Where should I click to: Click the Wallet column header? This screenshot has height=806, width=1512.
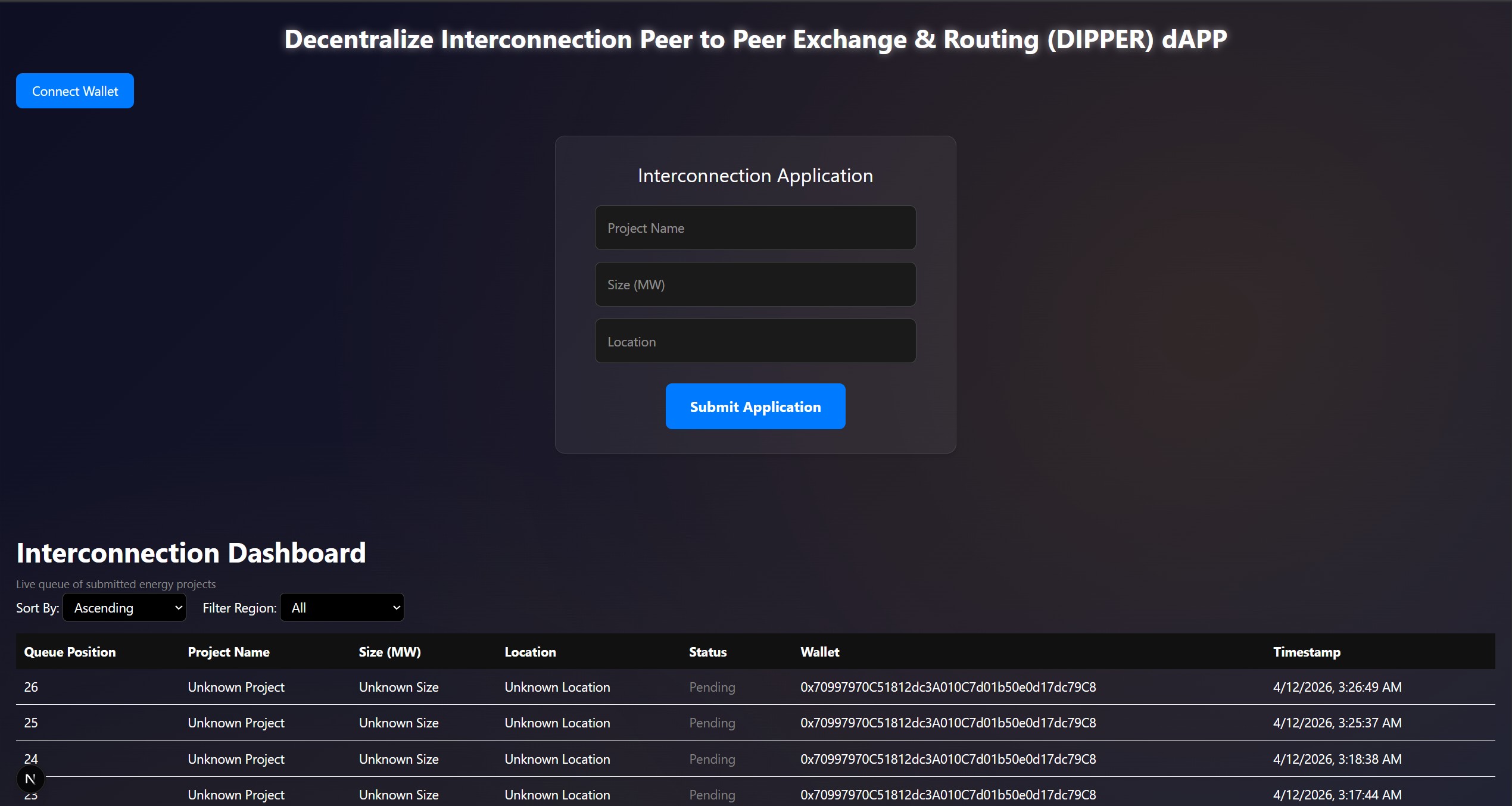(819, 652)
